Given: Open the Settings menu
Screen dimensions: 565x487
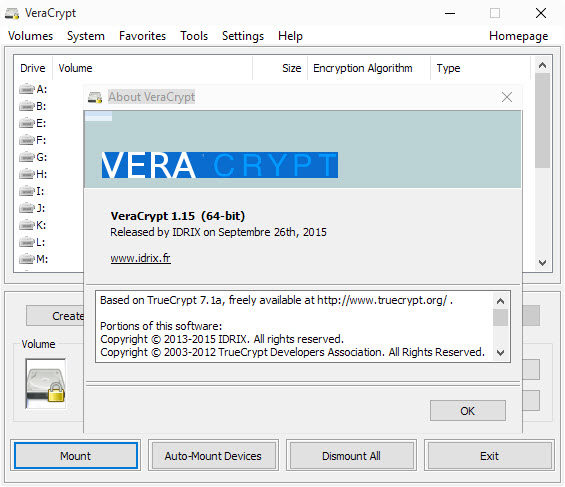Looking at the screenshot, I should (243, 36).
